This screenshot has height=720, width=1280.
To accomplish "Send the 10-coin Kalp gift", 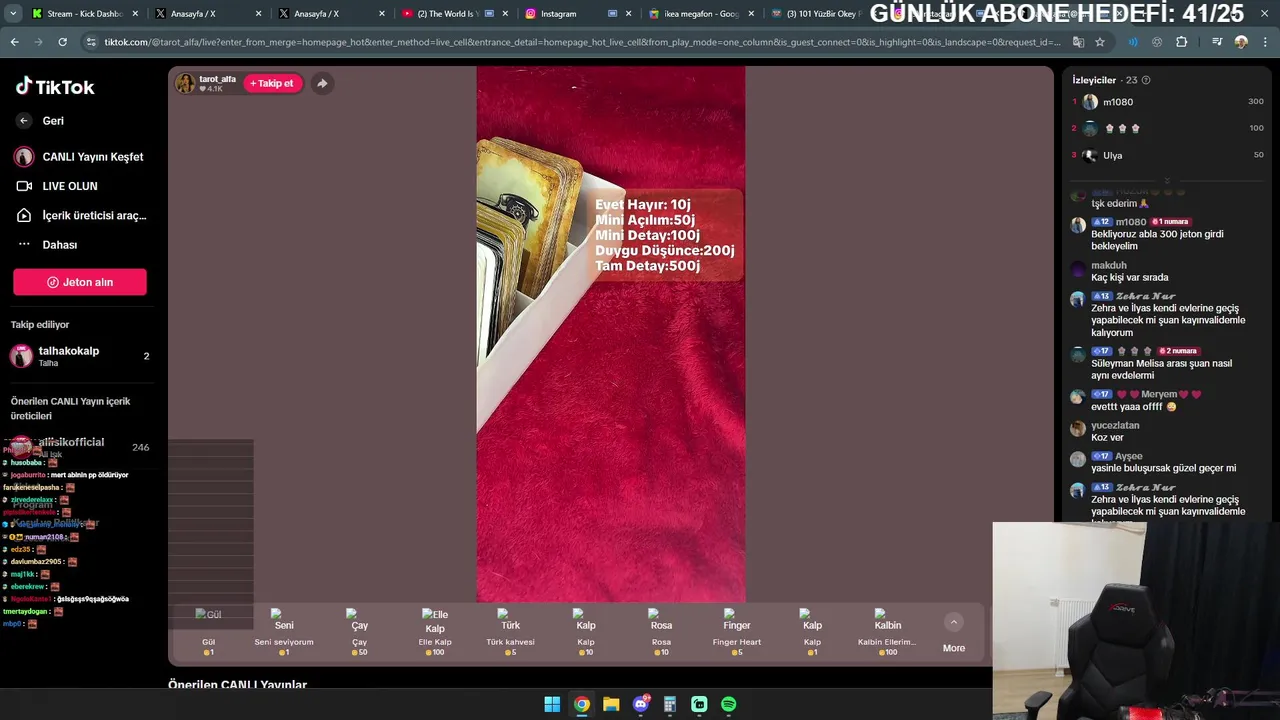I will [586, 631].
